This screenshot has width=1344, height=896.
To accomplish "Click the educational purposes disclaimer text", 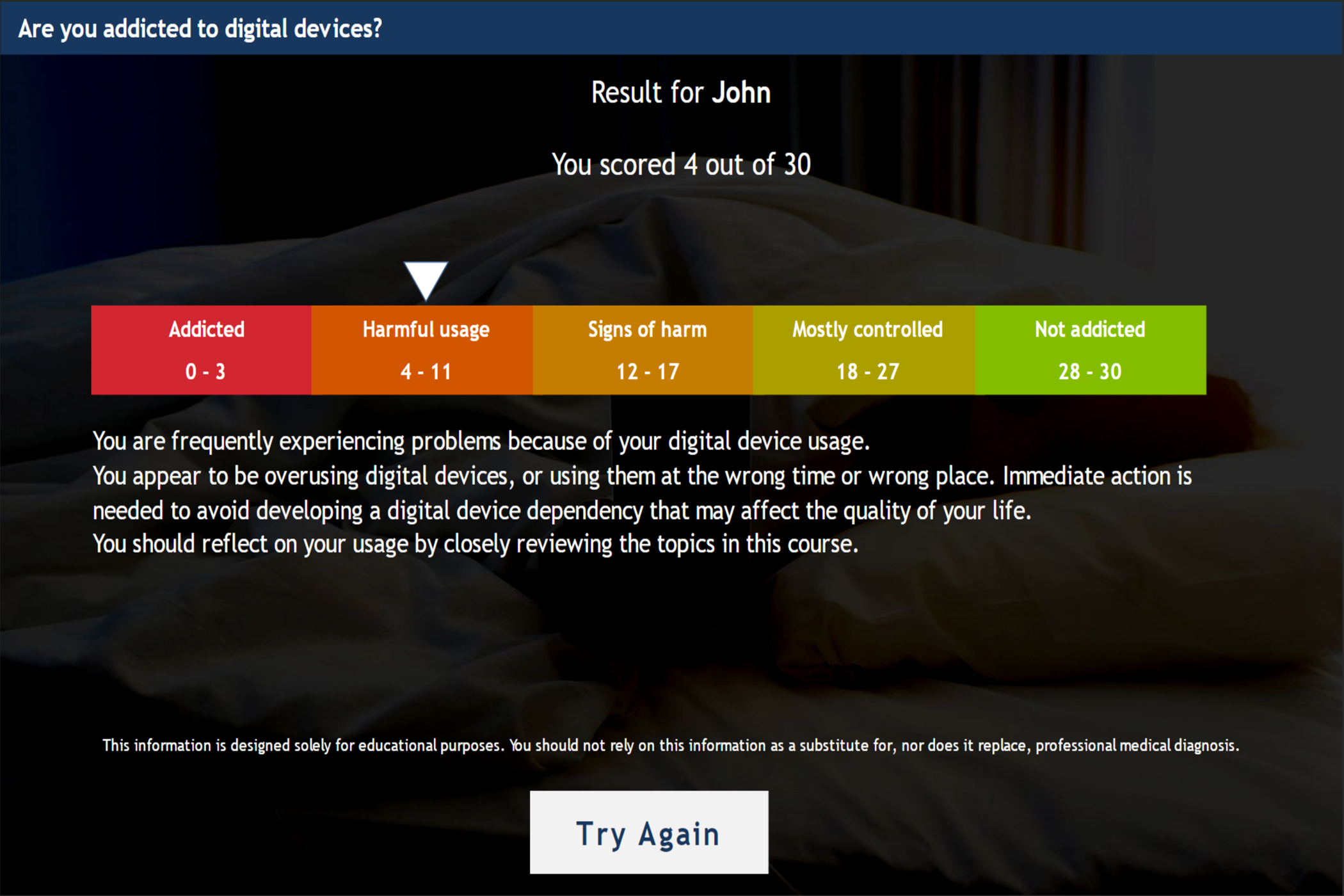I will [671, 746].
